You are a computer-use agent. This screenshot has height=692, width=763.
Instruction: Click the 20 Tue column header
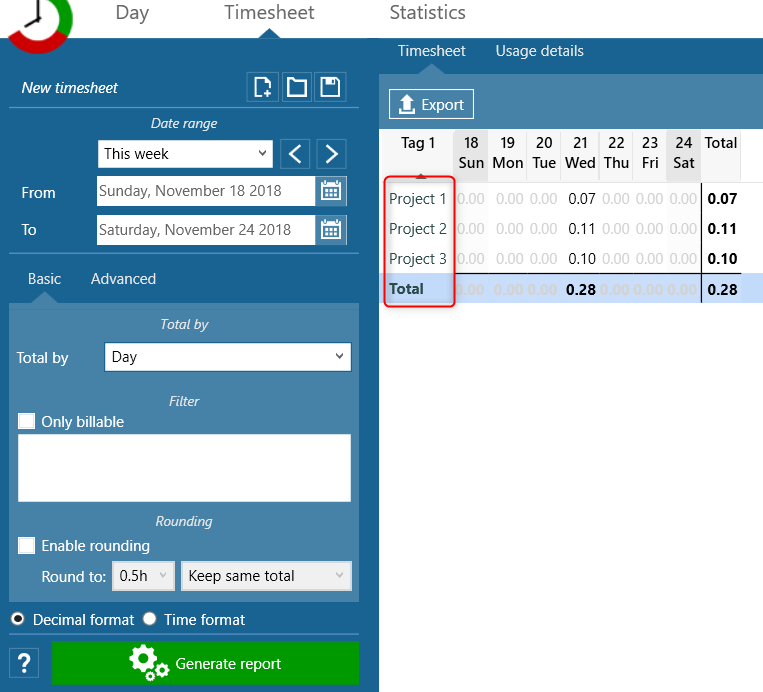[x=544, y=153]
